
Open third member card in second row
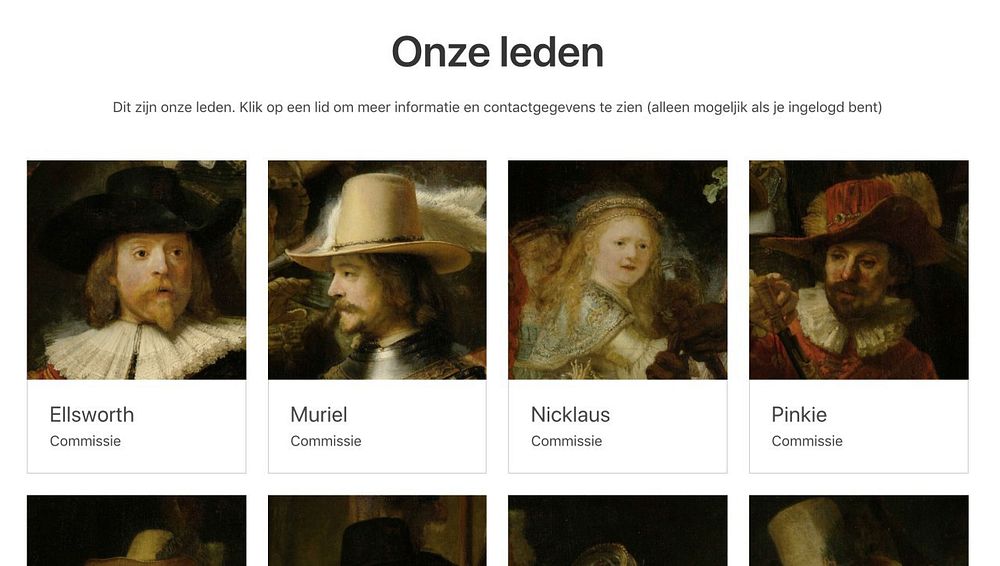click(617, 531)
